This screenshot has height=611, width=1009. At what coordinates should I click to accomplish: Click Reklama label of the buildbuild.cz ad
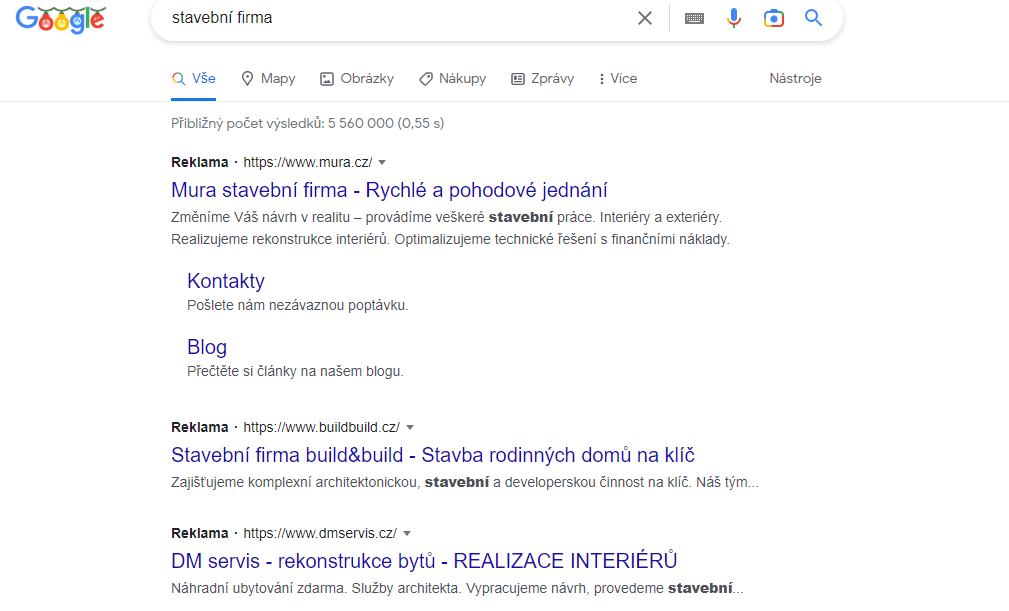199,428
